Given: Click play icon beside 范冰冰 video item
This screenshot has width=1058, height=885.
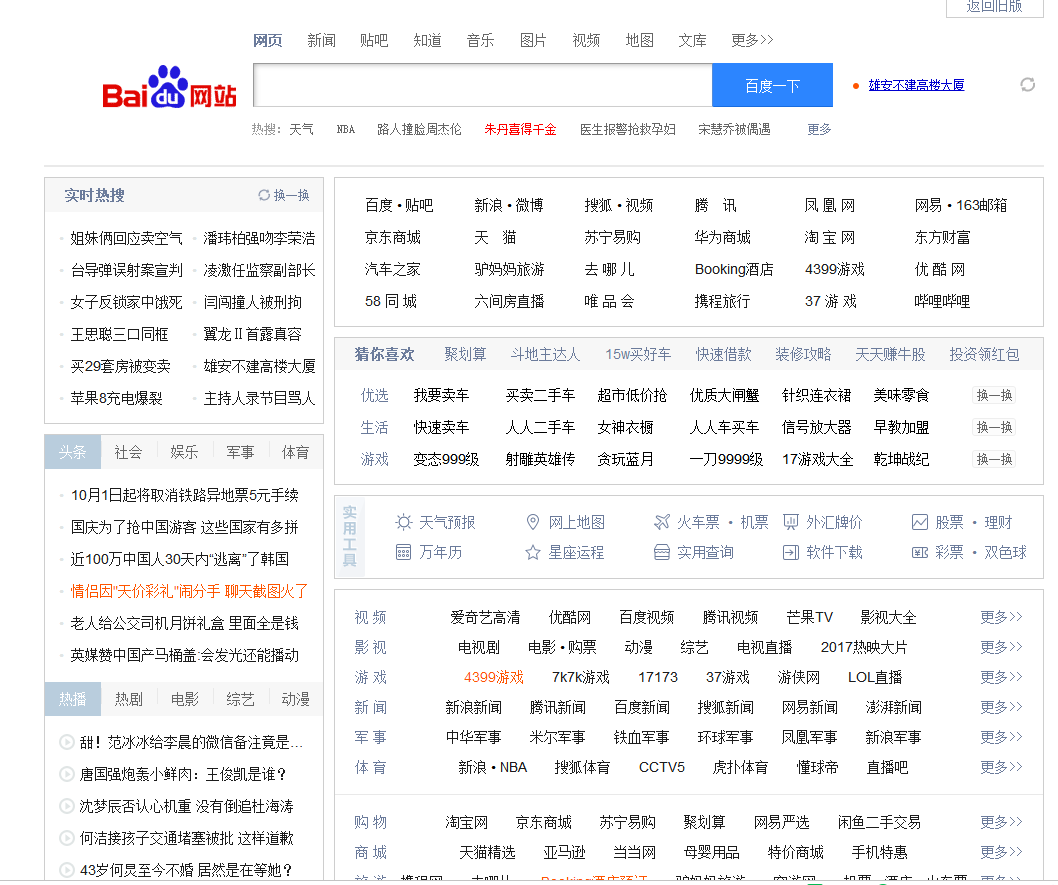Looking at the screenshot, I should click(67, 742).
